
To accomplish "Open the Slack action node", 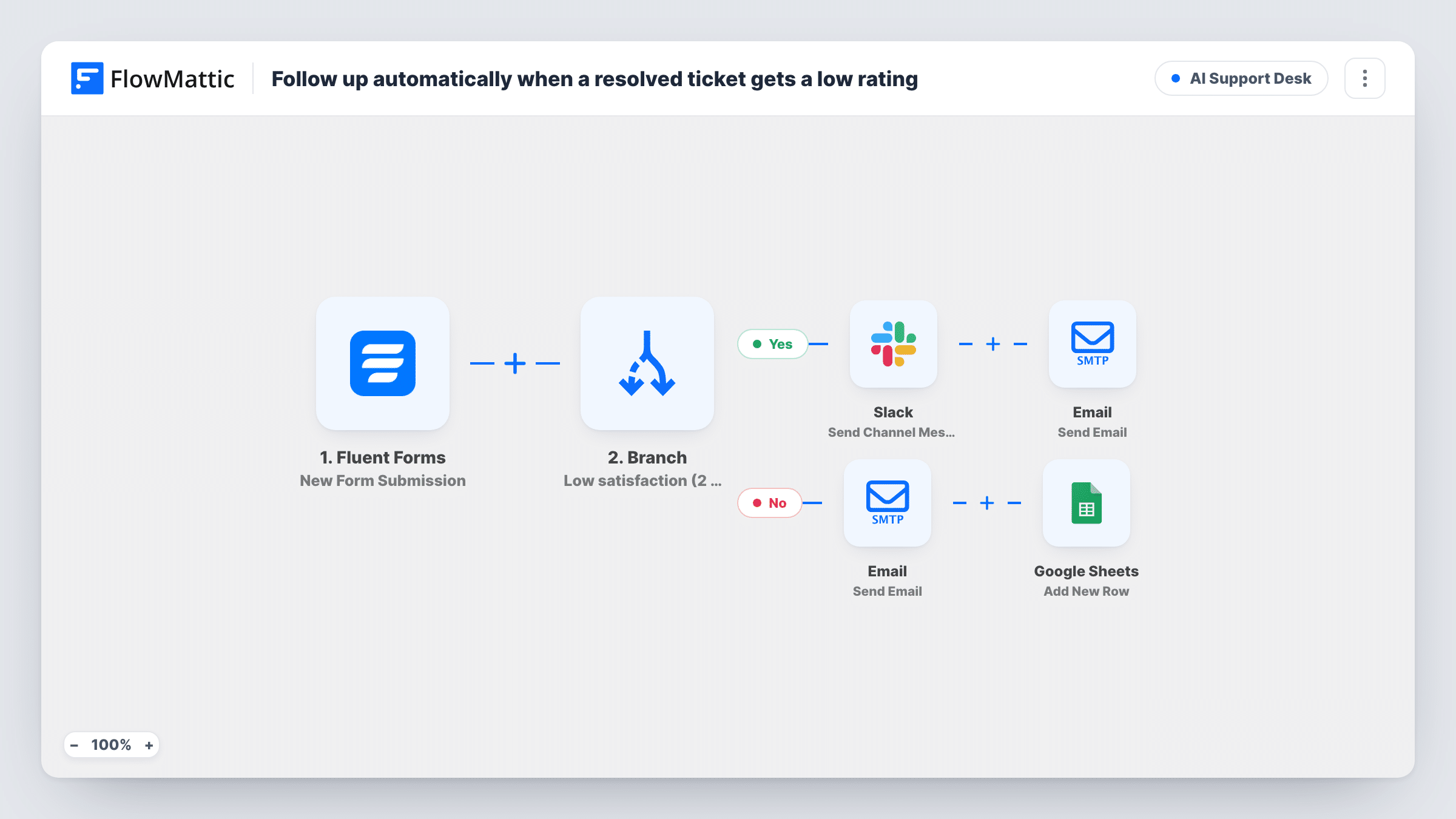I will (894, 344).
